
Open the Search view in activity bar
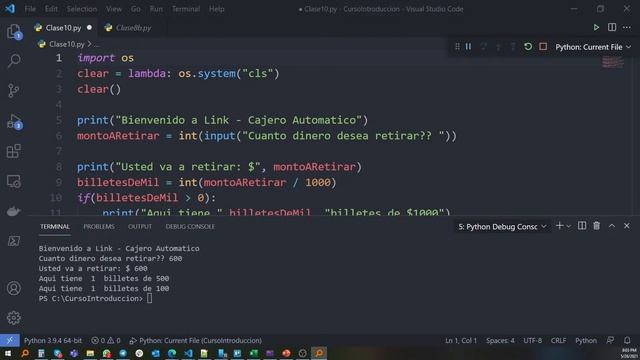point(14,61)
